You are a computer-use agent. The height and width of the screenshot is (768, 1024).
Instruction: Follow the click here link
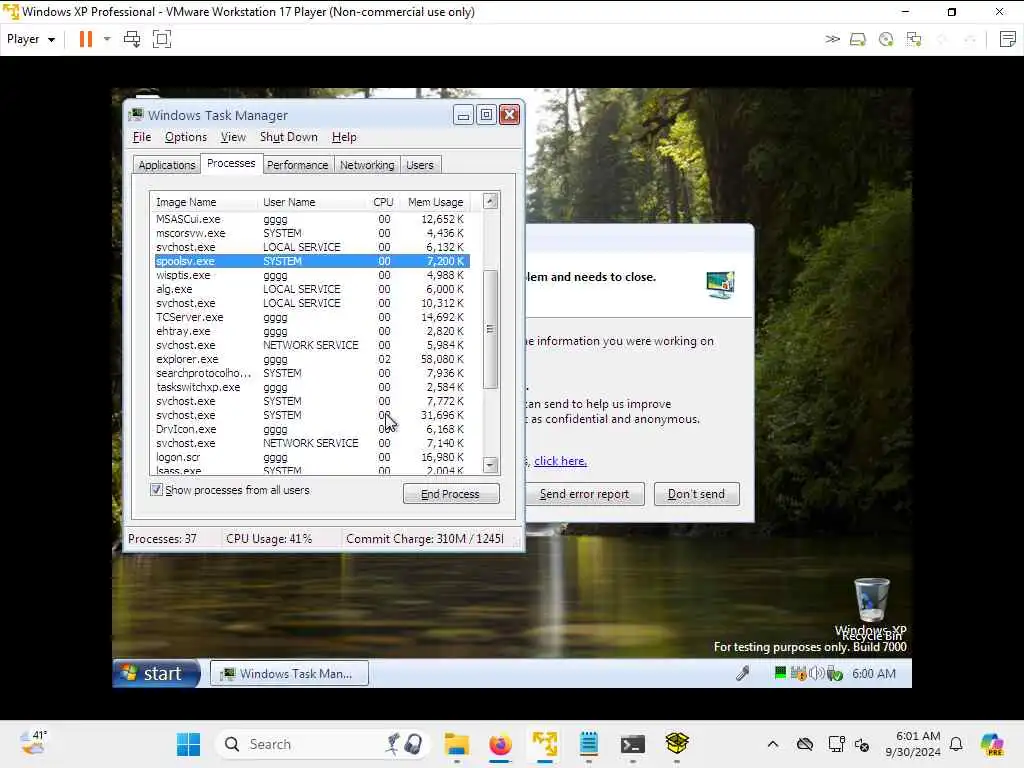(x=560, y=461)
